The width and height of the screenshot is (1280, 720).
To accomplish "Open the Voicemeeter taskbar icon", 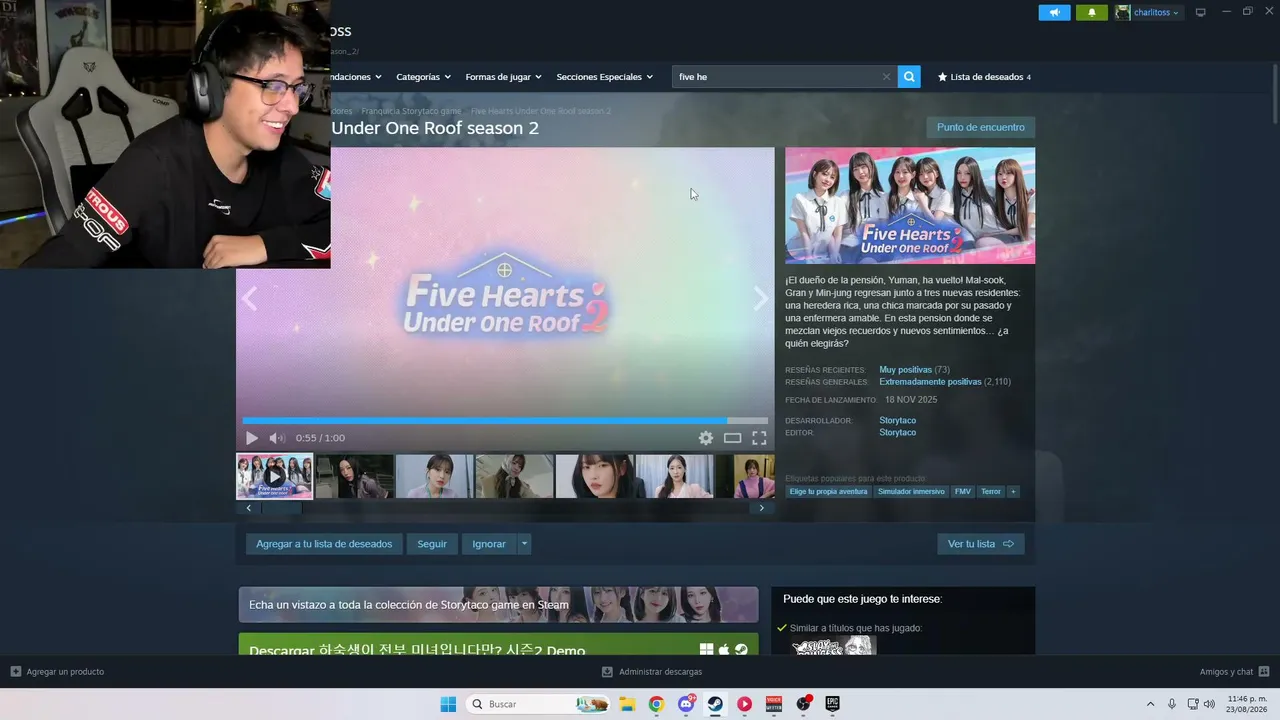I will 773,704.
